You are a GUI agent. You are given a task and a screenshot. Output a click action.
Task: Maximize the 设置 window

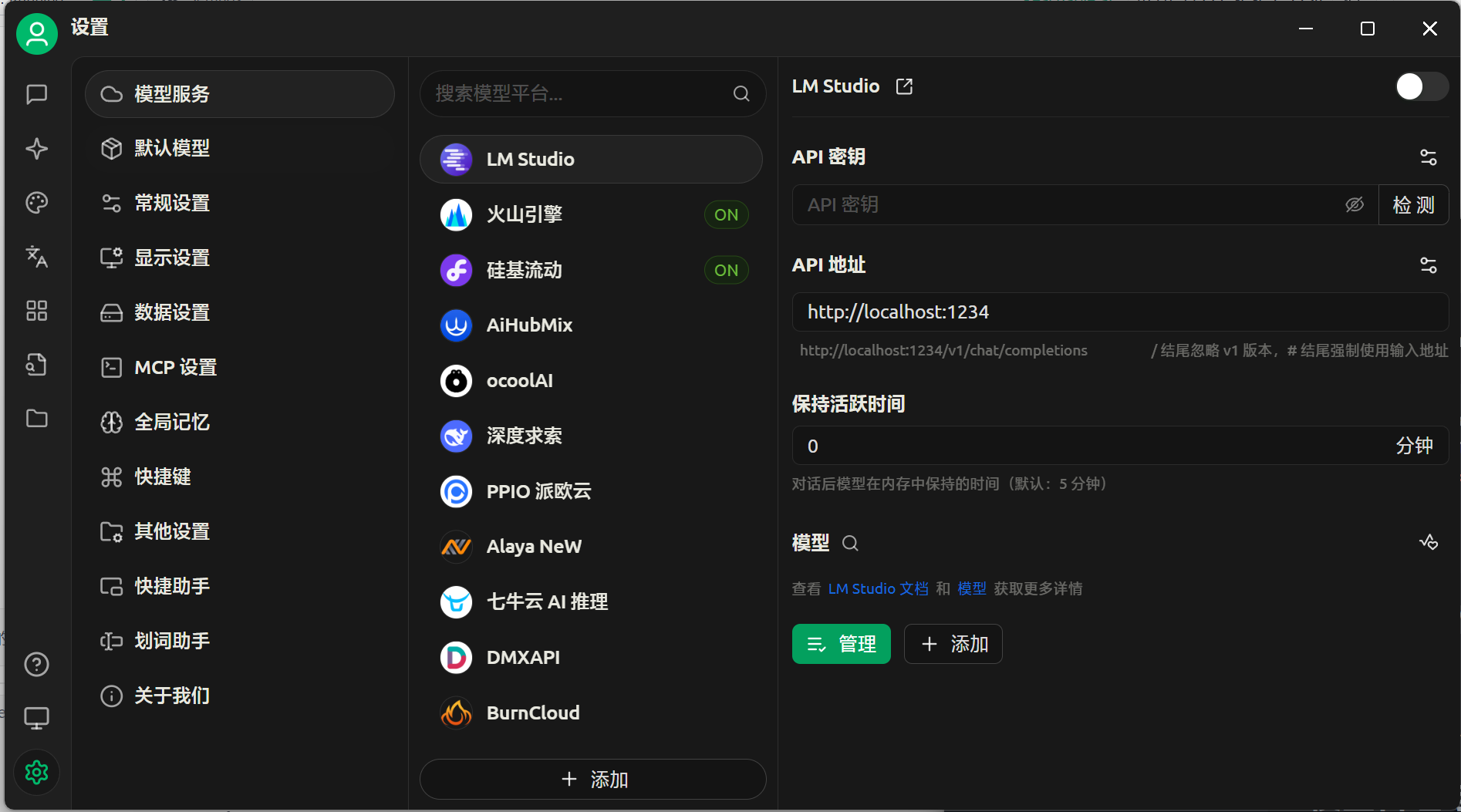pos(1368,29)
